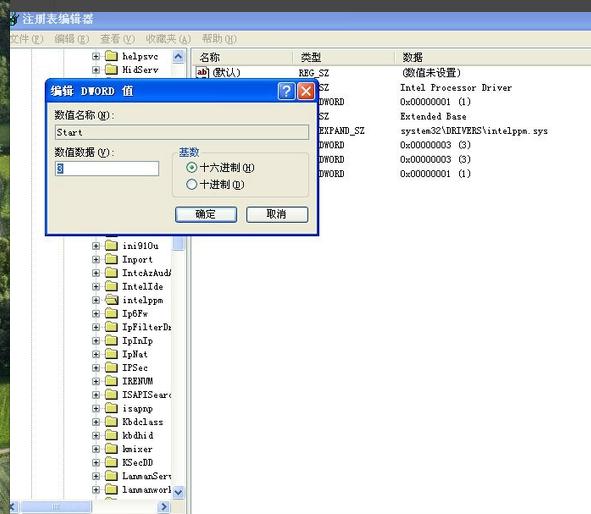Click the REG_SZ type cell

point(314,73)
